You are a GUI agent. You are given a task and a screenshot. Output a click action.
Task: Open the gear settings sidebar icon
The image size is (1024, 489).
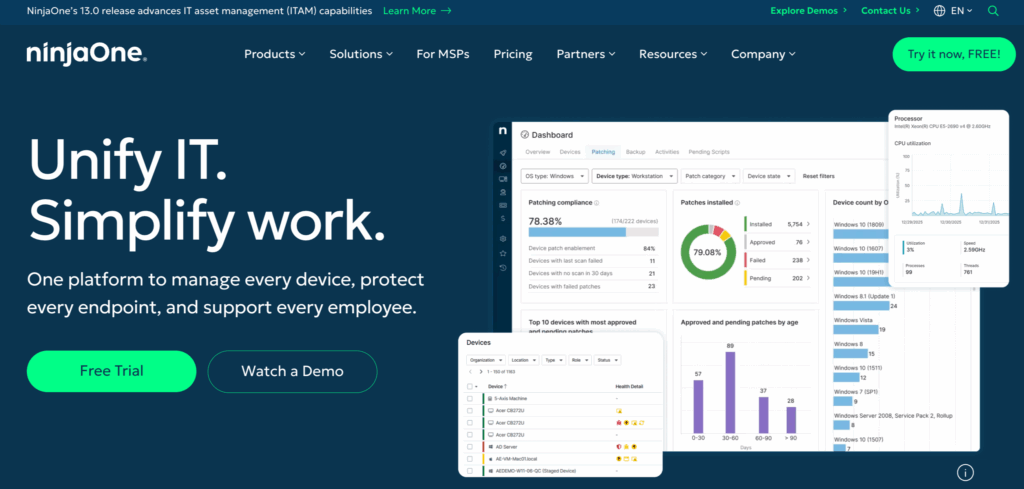click(503, 239)
